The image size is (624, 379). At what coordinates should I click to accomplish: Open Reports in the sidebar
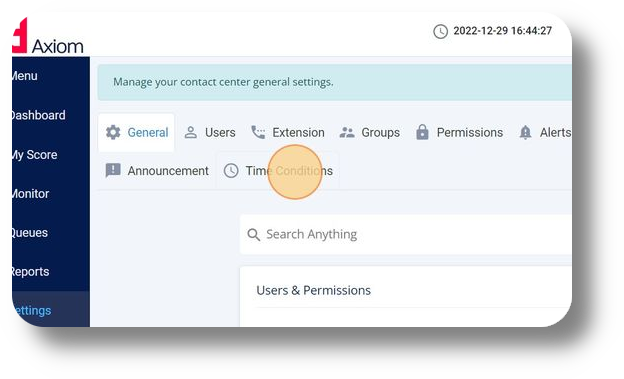[x=31, y=272]
